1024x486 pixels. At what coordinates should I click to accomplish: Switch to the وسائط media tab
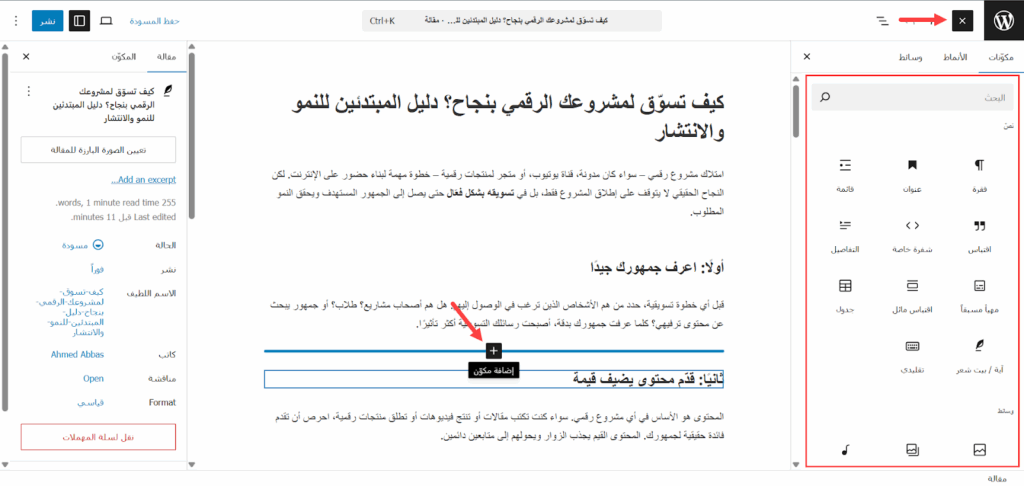[911, 57]
